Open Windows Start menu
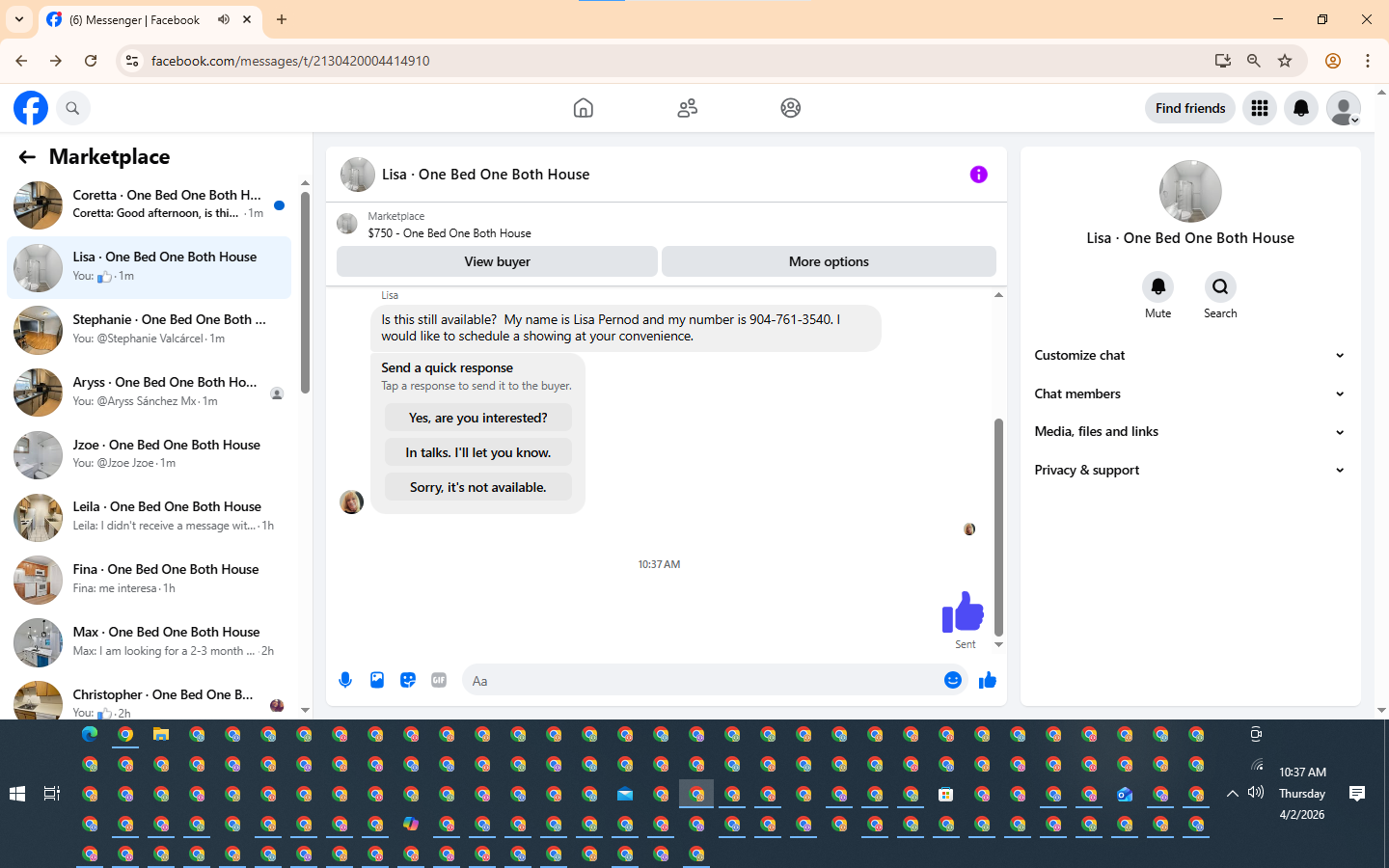This screenshot has width=1389, height=868. 17,794
